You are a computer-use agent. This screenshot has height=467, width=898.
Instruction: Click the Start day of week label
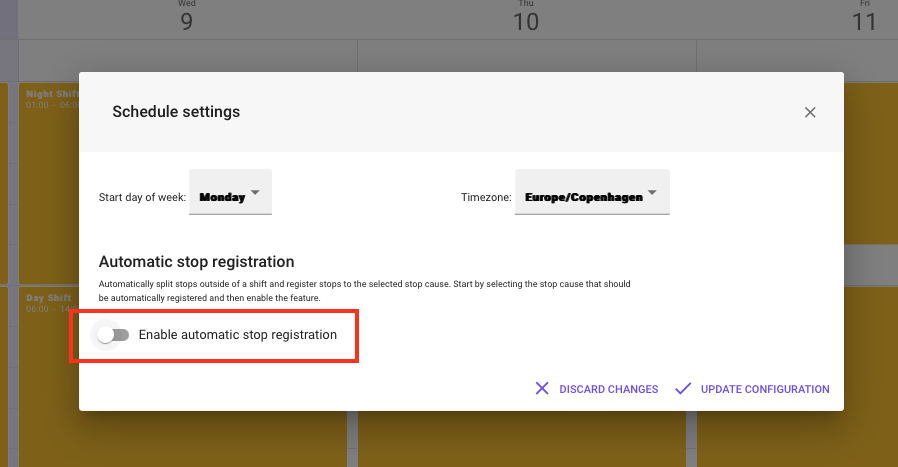tap(142, 197)
